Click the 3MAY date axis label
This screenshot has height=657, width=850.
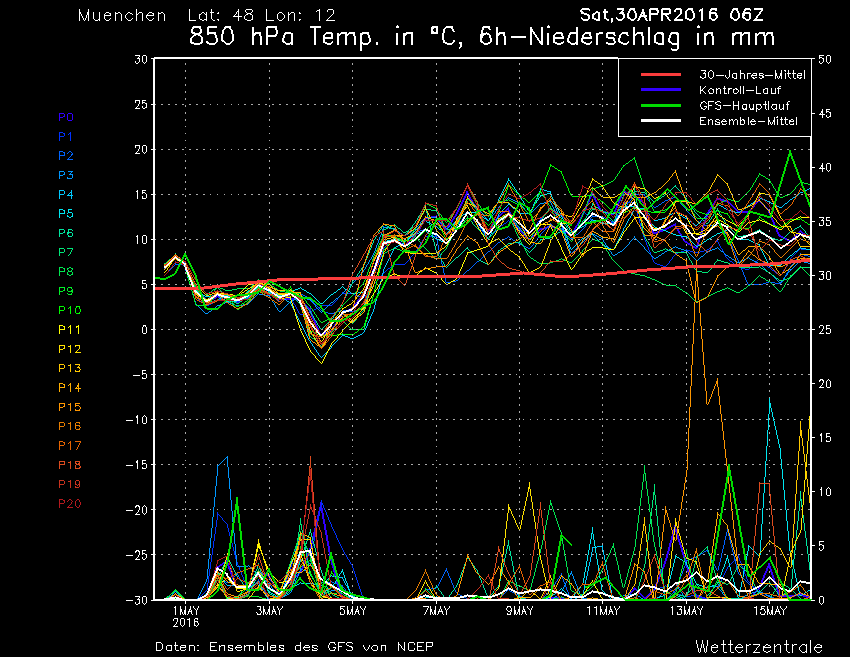point(269,611)
